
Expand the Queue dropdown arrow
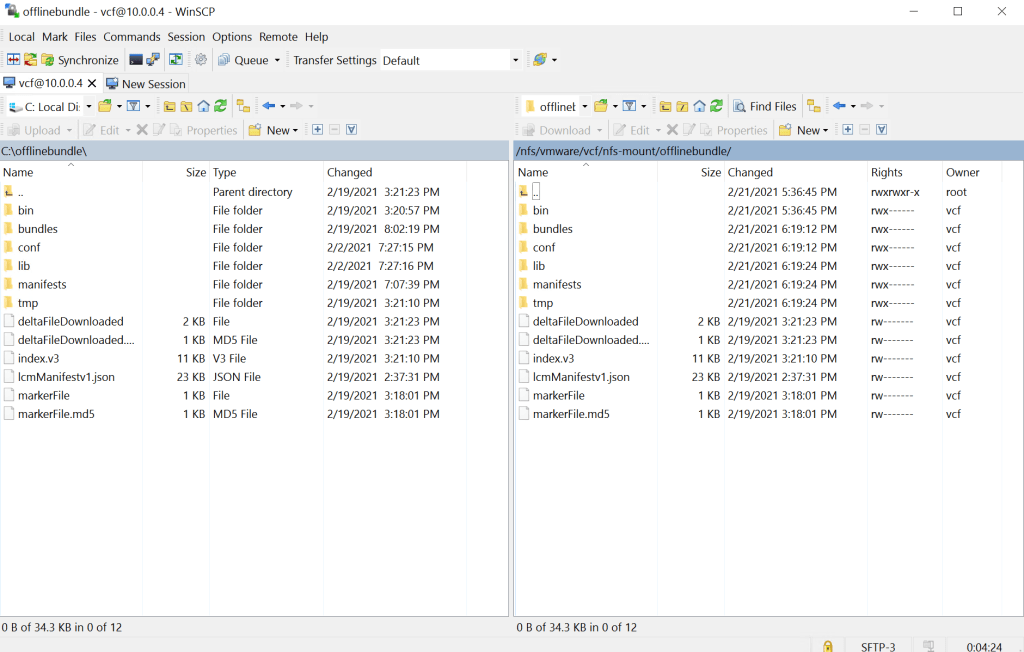[277, 60]
